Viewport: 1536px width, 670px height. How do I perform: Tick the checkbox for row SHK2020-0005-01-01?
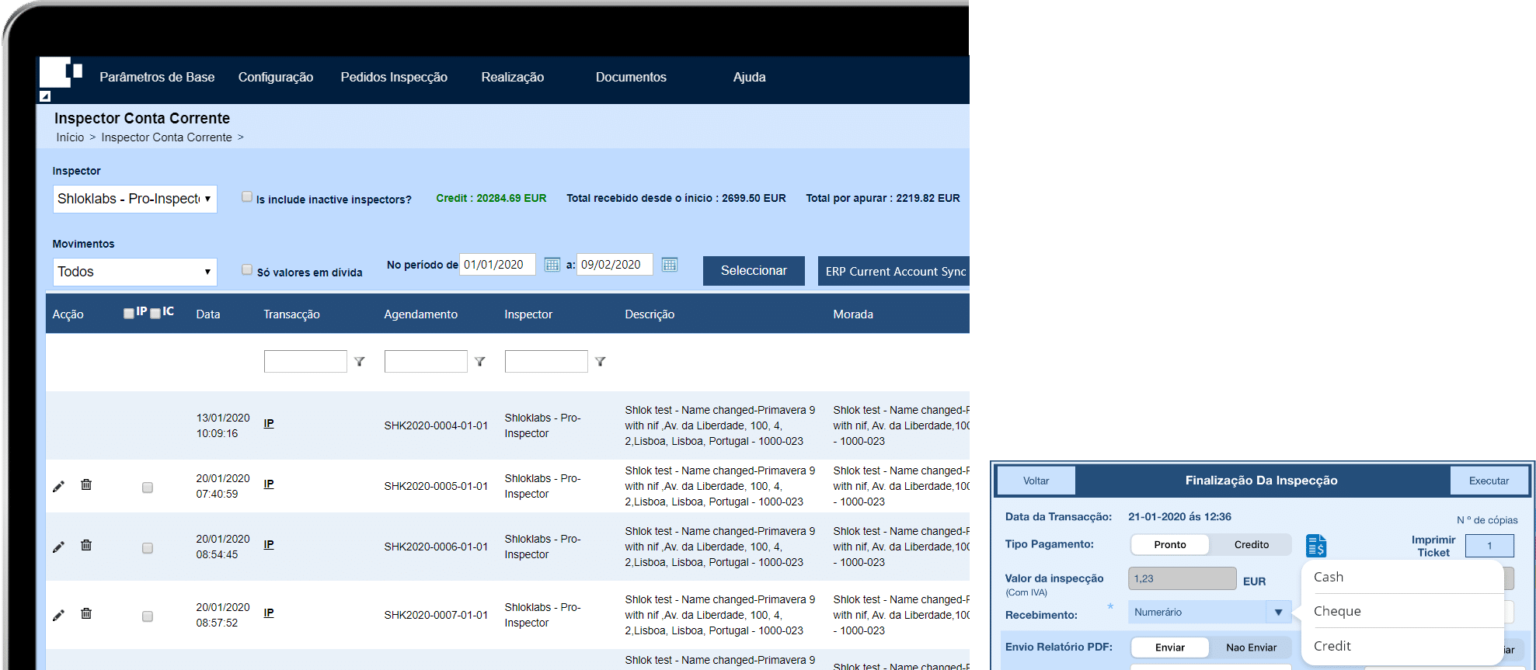click(148, 488)
